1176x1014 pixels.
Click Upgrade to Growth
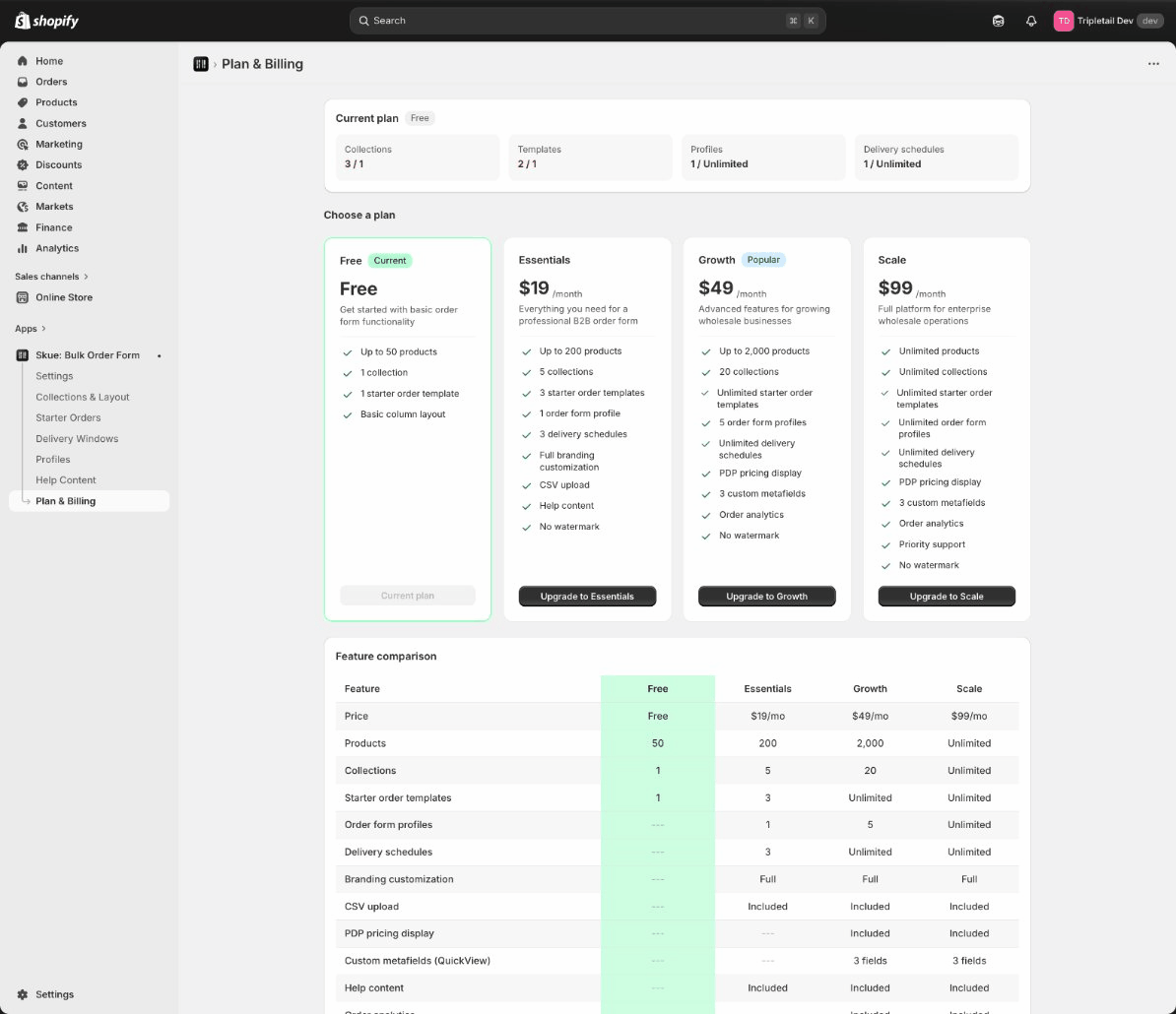(766, 596)
